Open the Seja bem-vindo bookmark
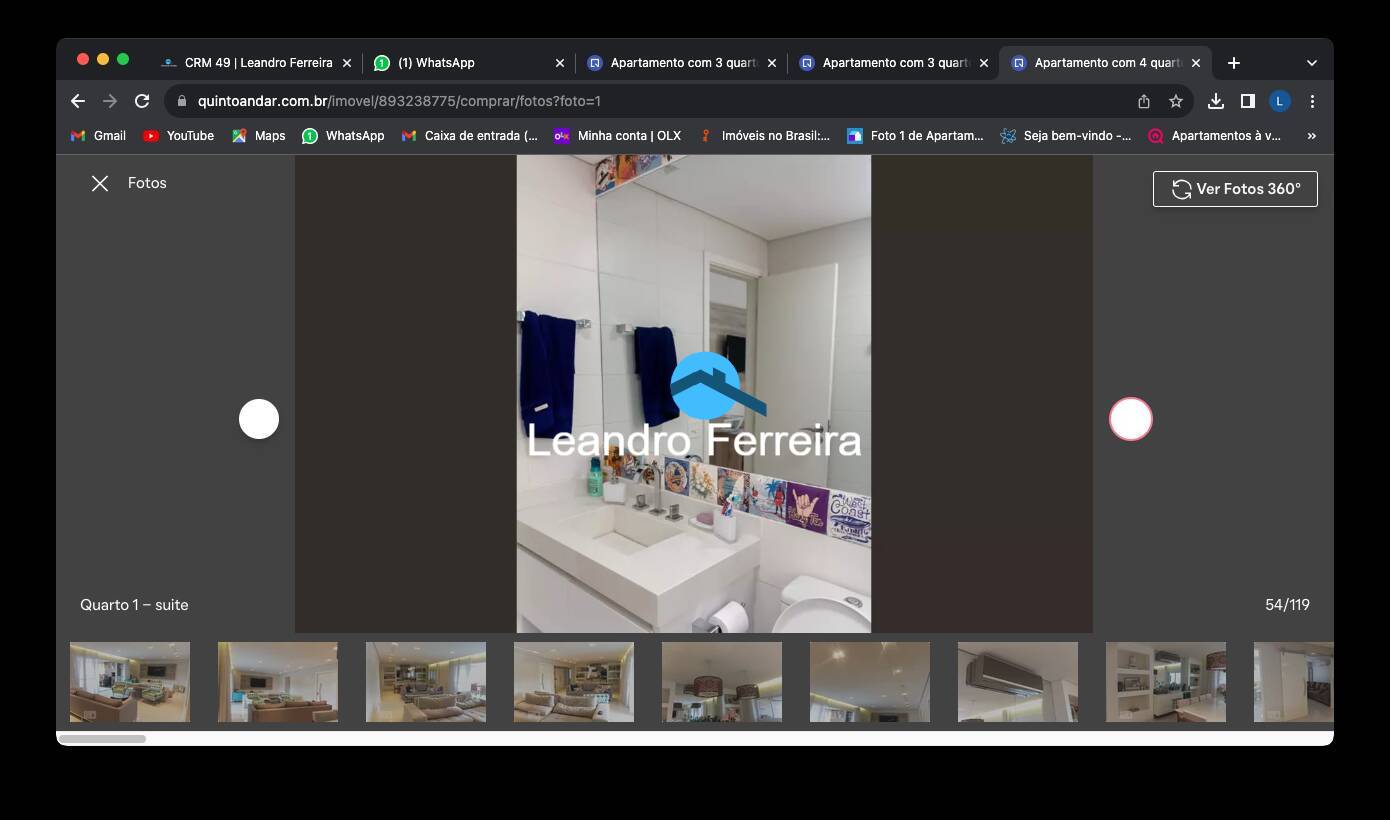Image resolution: width=1390 pixels, height=820 pixels. 1066,136
